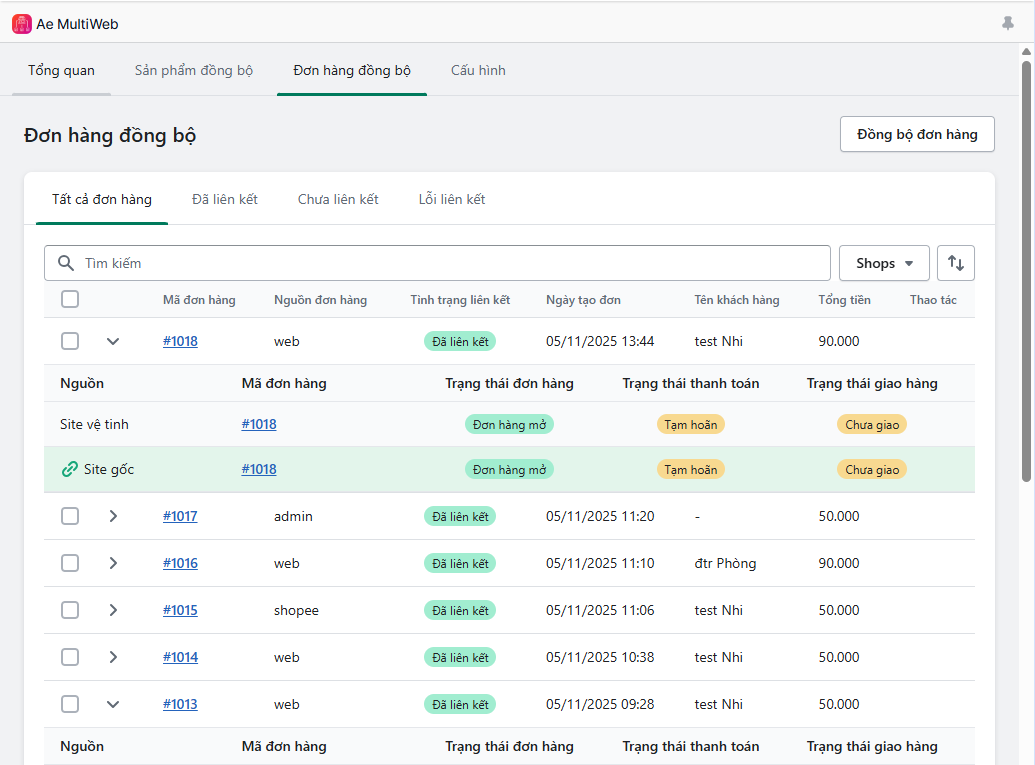The image size is (1035, 765).
Task: Open order link #1016
Action: 180,563
